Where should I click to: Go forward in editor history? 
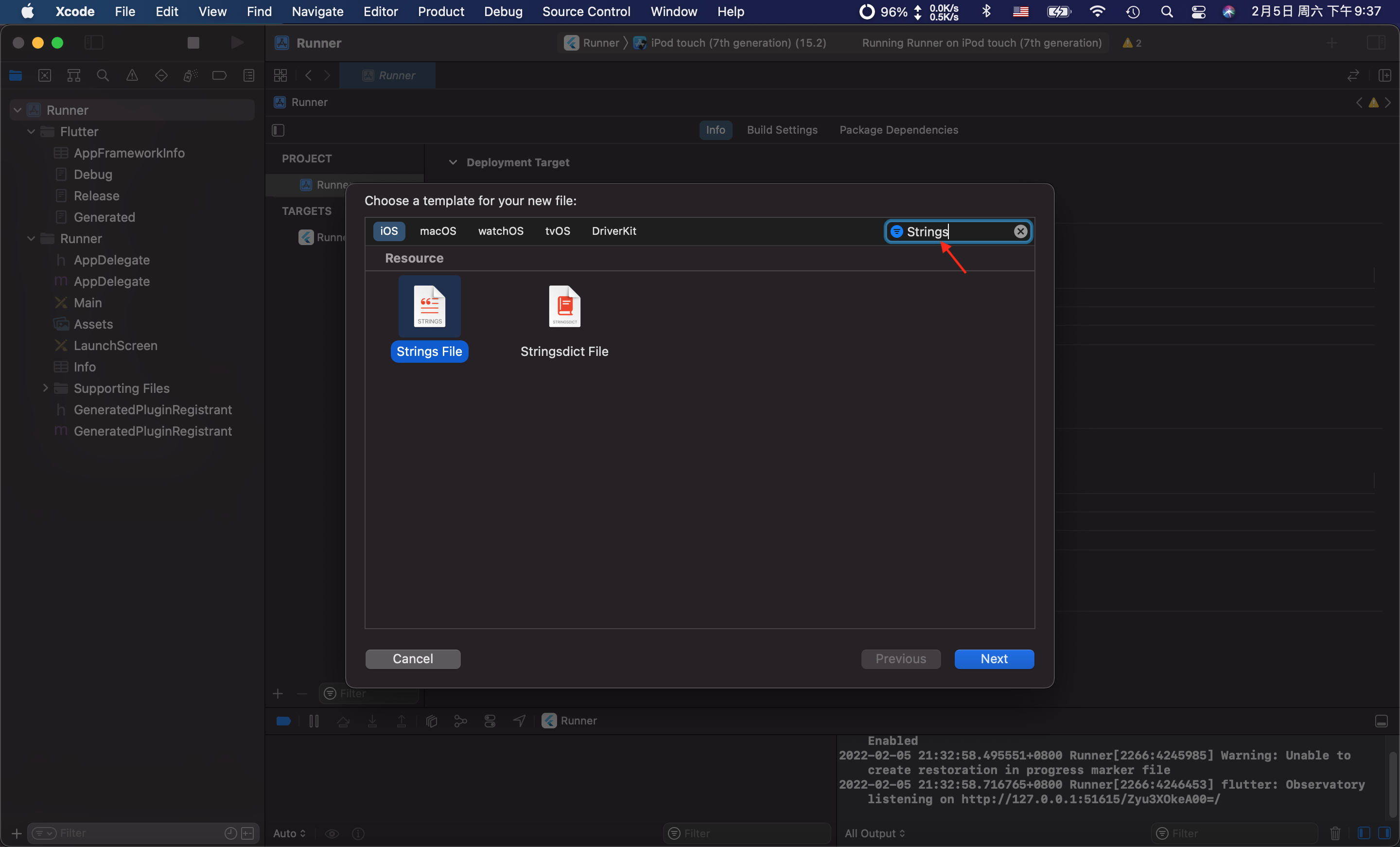[x=327, y=75]
